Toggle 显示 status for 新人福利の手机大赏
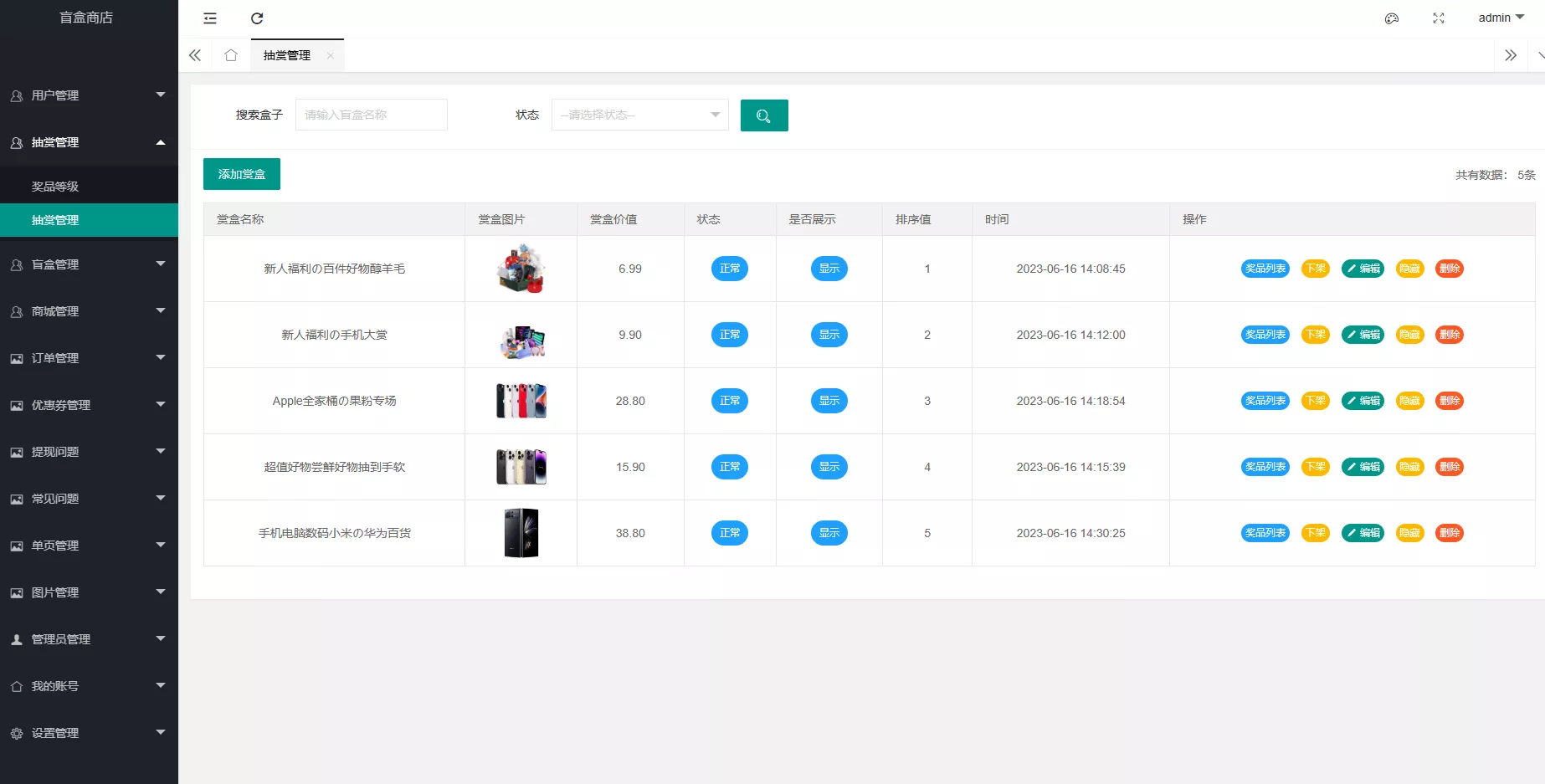Screen dimensions: 1545x784 829,334
